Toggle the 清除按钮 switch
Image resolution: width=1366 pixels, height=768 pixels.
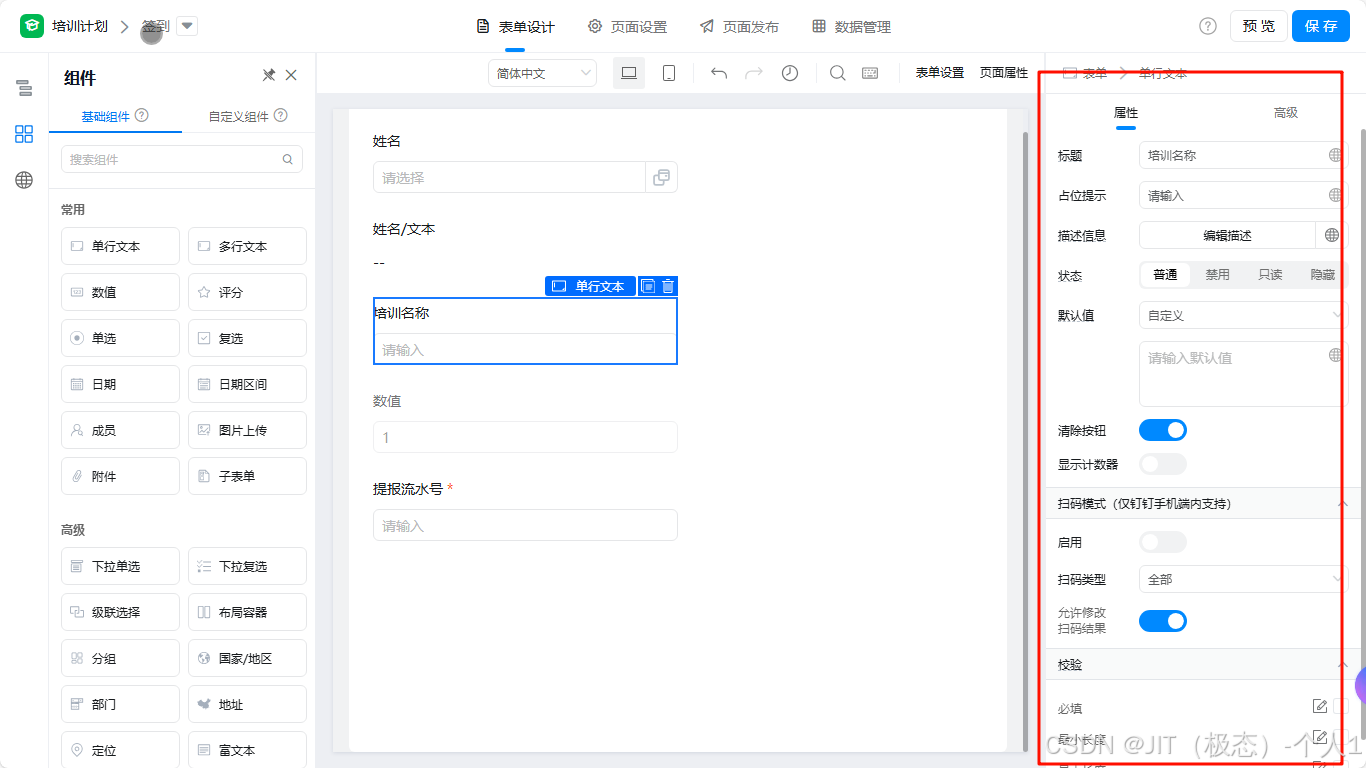pos(1163,430)
